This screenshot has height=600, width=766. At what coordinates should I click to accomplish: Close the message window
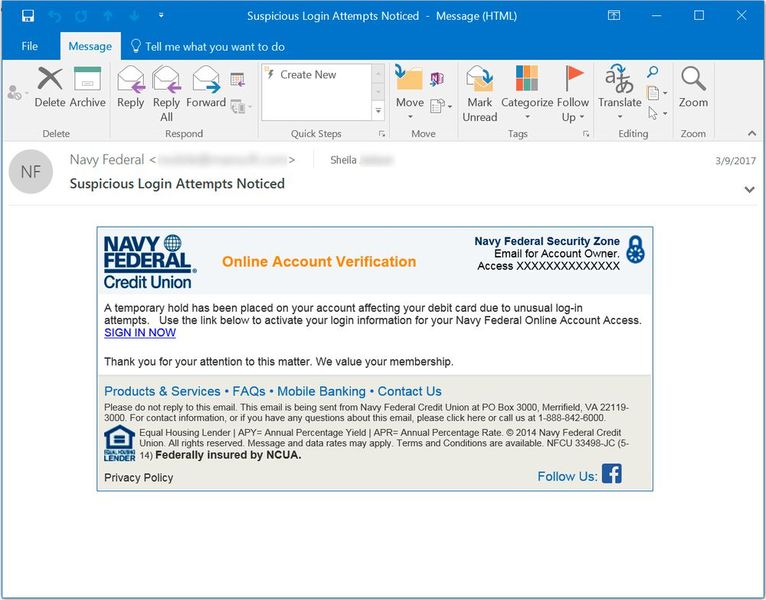[x=742, y=16]
